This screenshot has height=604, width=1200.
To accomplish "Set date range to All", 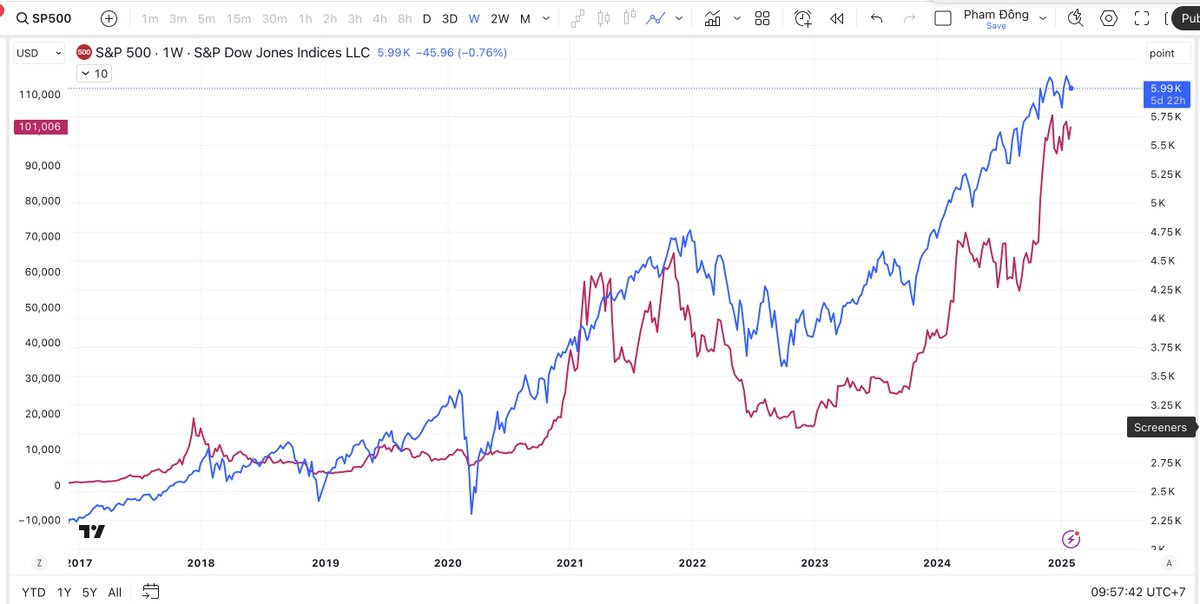I will tap(115, 592).
